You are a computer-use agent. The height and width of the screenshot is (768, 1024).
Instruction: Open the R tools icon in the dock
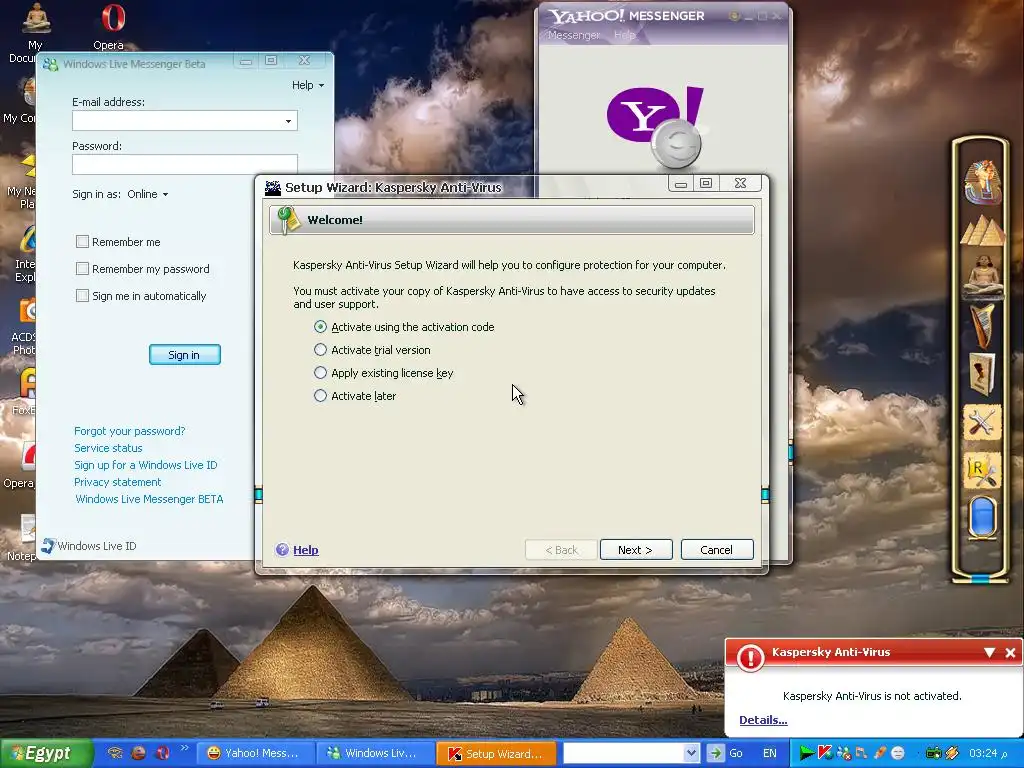coord(982,472)
